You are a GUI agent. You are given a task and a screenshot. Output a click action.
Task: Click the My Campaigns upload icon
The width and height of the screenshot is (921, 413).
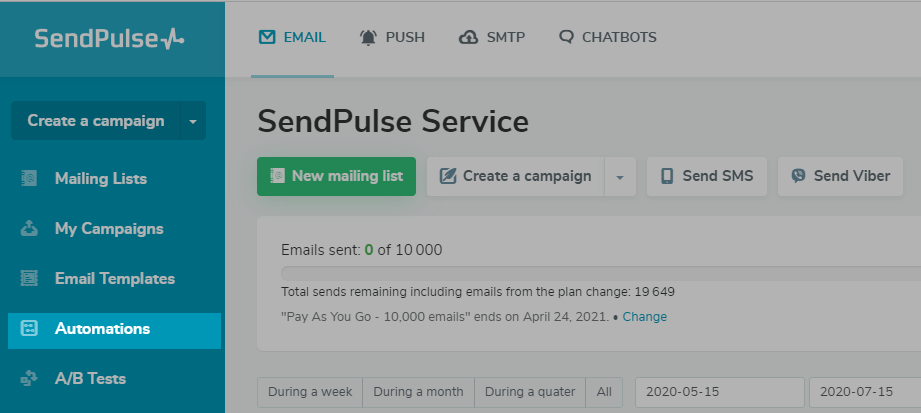point(29,229)
